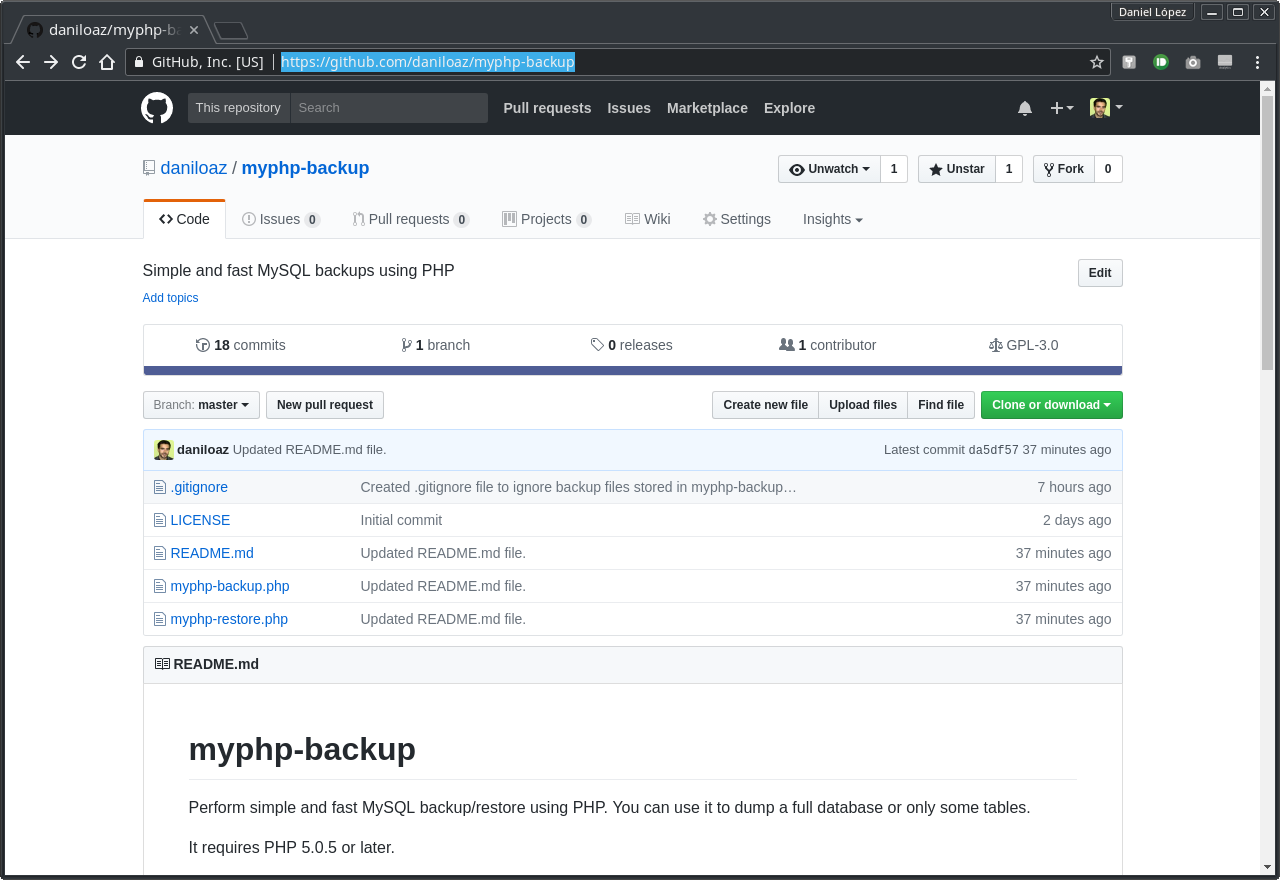Click inside the repository search field

tap(388, 108)
